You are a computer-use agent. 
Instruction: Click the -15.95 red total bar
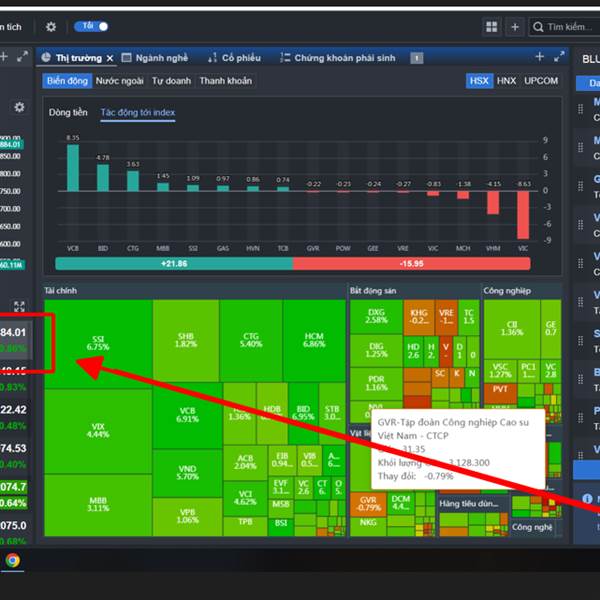click(x=412, y=264)
